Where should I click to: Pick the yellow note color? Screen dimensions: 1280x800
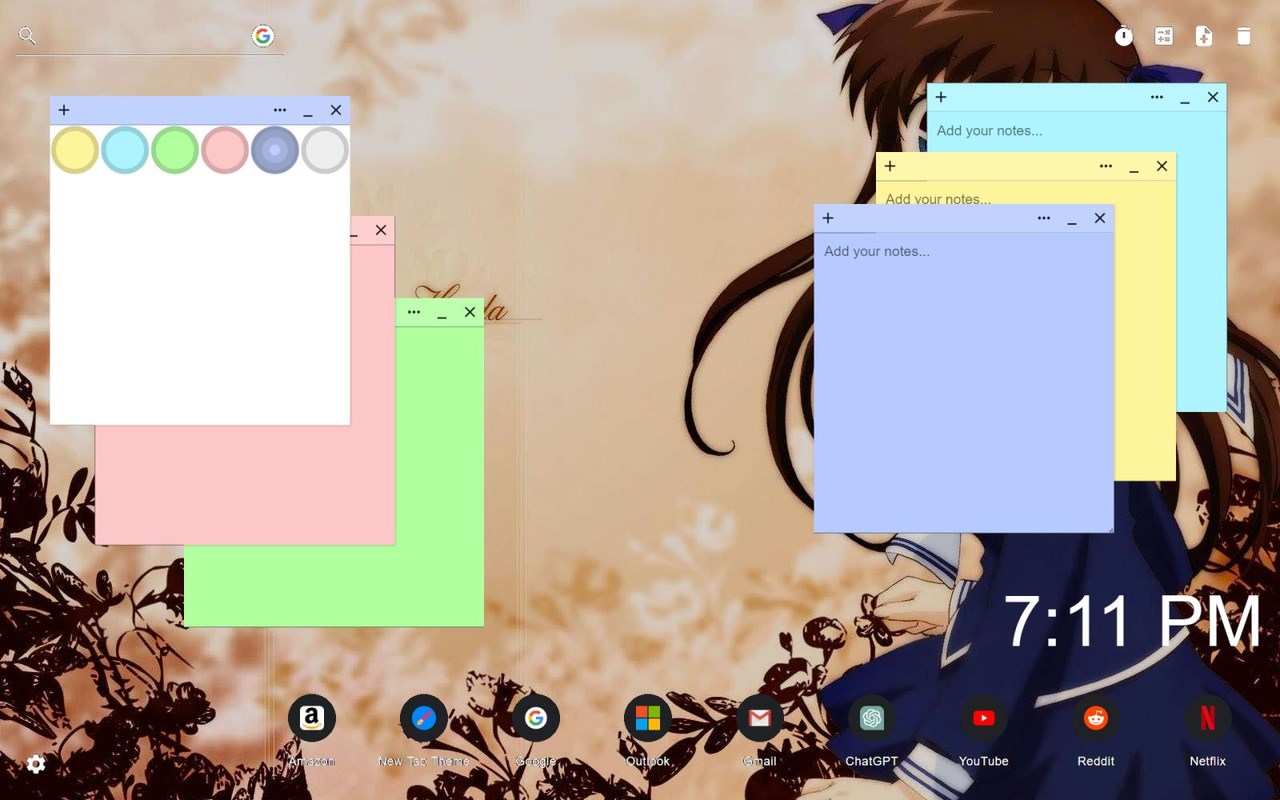[x=75, y=150]
